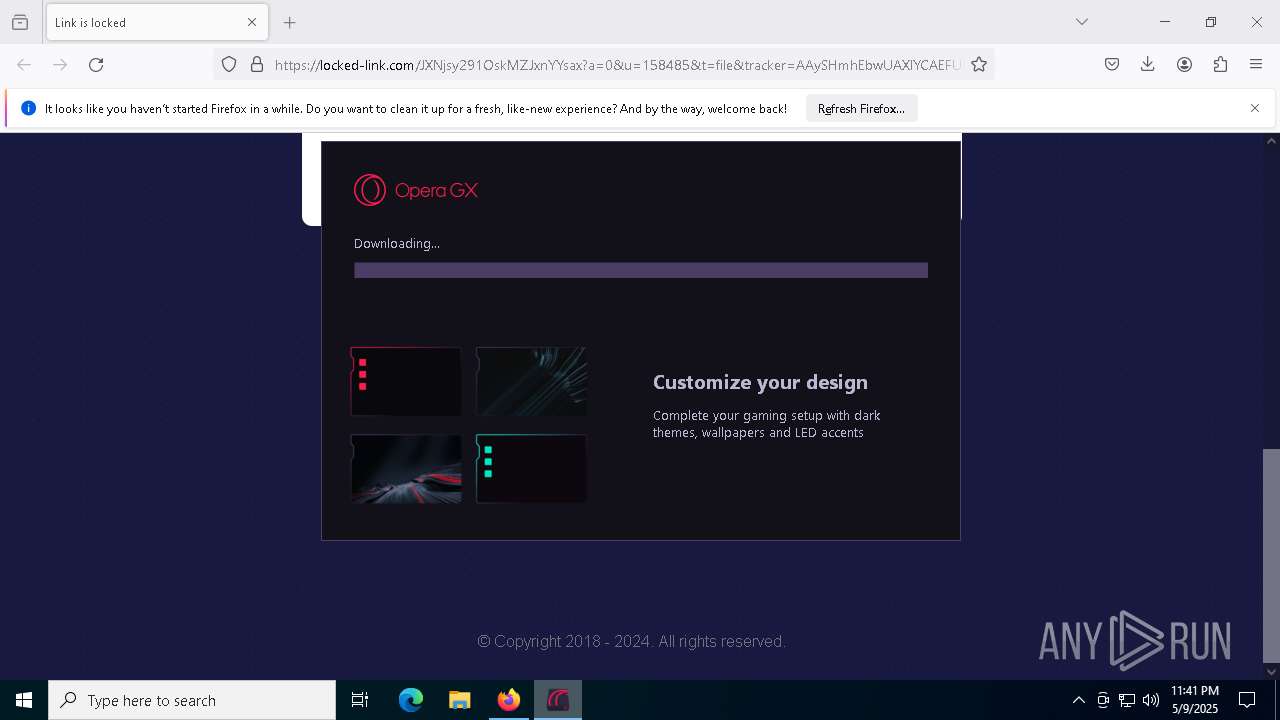Image resolution: width=1280 pixels, height=720 pixels.
Task: Open clock and calendar 11:41 PM
Action: coord(1195,700)
